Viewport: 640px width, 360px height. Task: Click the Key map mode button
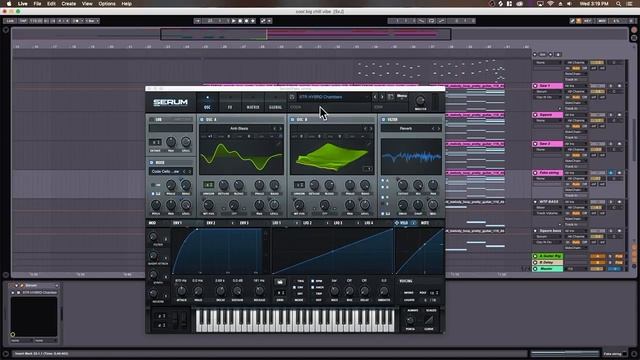[x=587, y=21]
